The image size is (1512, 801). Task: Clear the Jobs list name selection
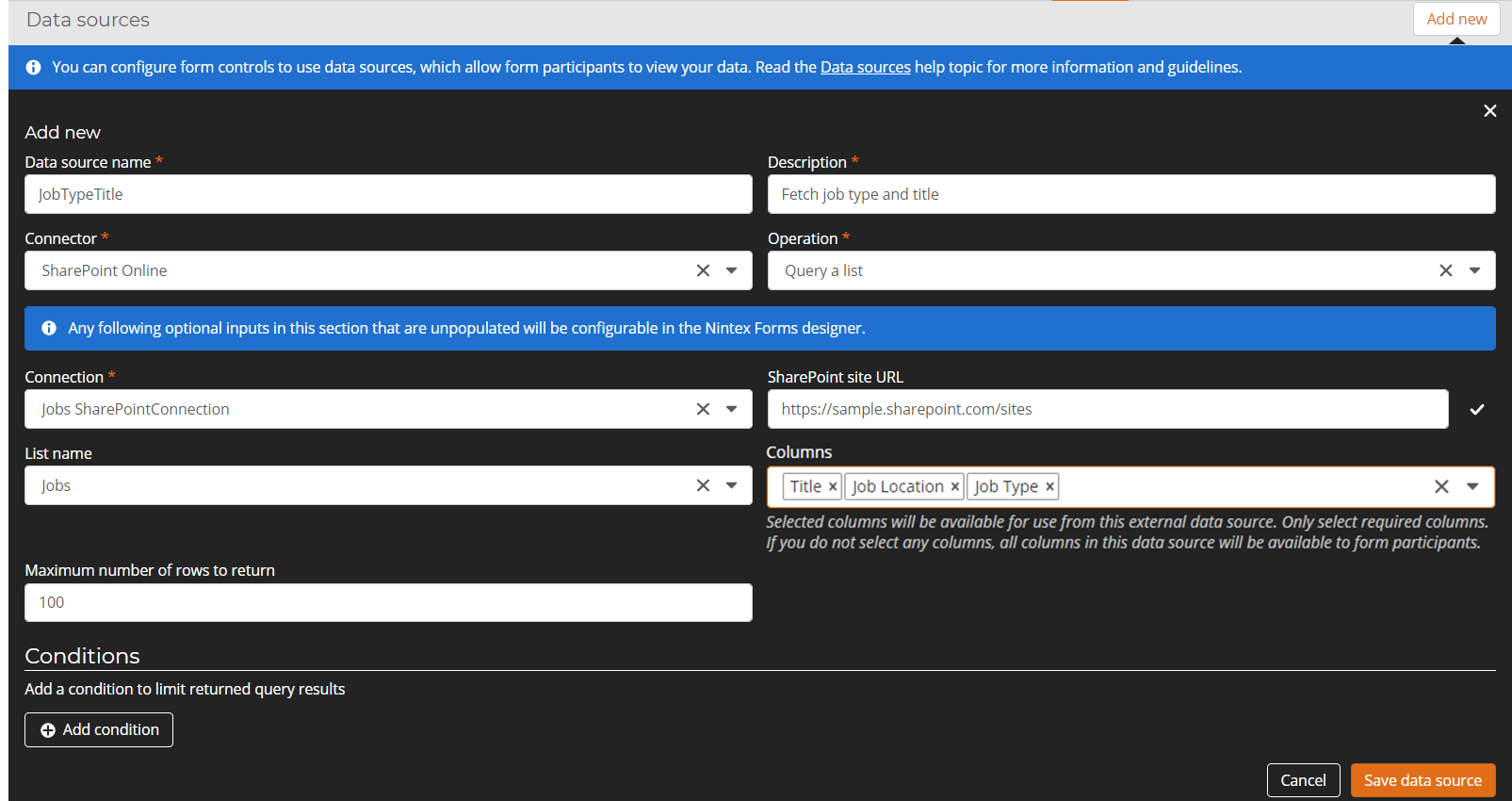(x=703, y=485)
